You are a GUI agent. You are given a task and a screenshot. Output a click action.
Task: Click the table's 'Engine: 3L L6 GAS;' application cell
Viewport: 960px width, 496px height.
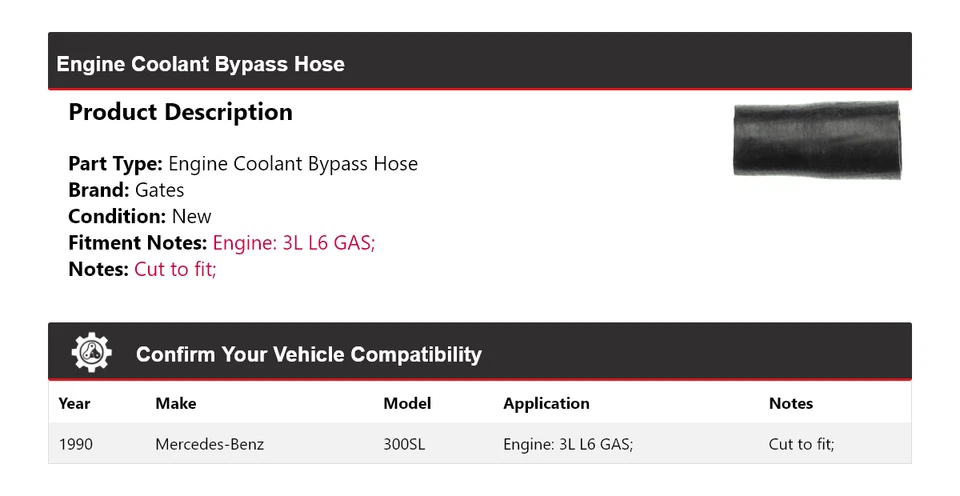pyautogui.click(x=568, y=444)
